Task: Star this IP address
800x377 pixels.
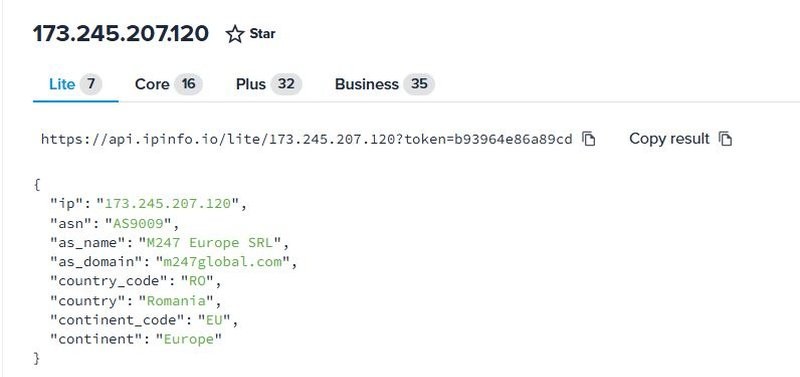Action: point(251,34)
